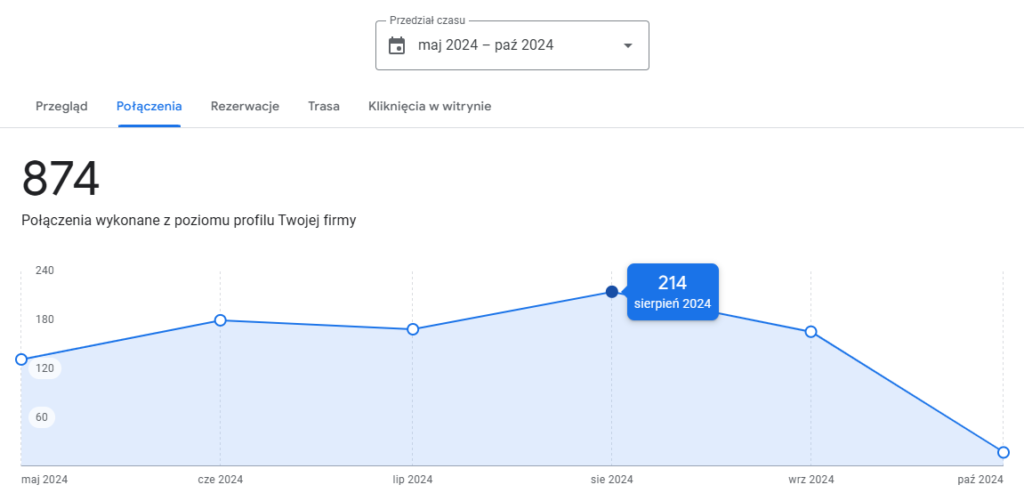Click the chart data point for May 2024

click(21, 359)
